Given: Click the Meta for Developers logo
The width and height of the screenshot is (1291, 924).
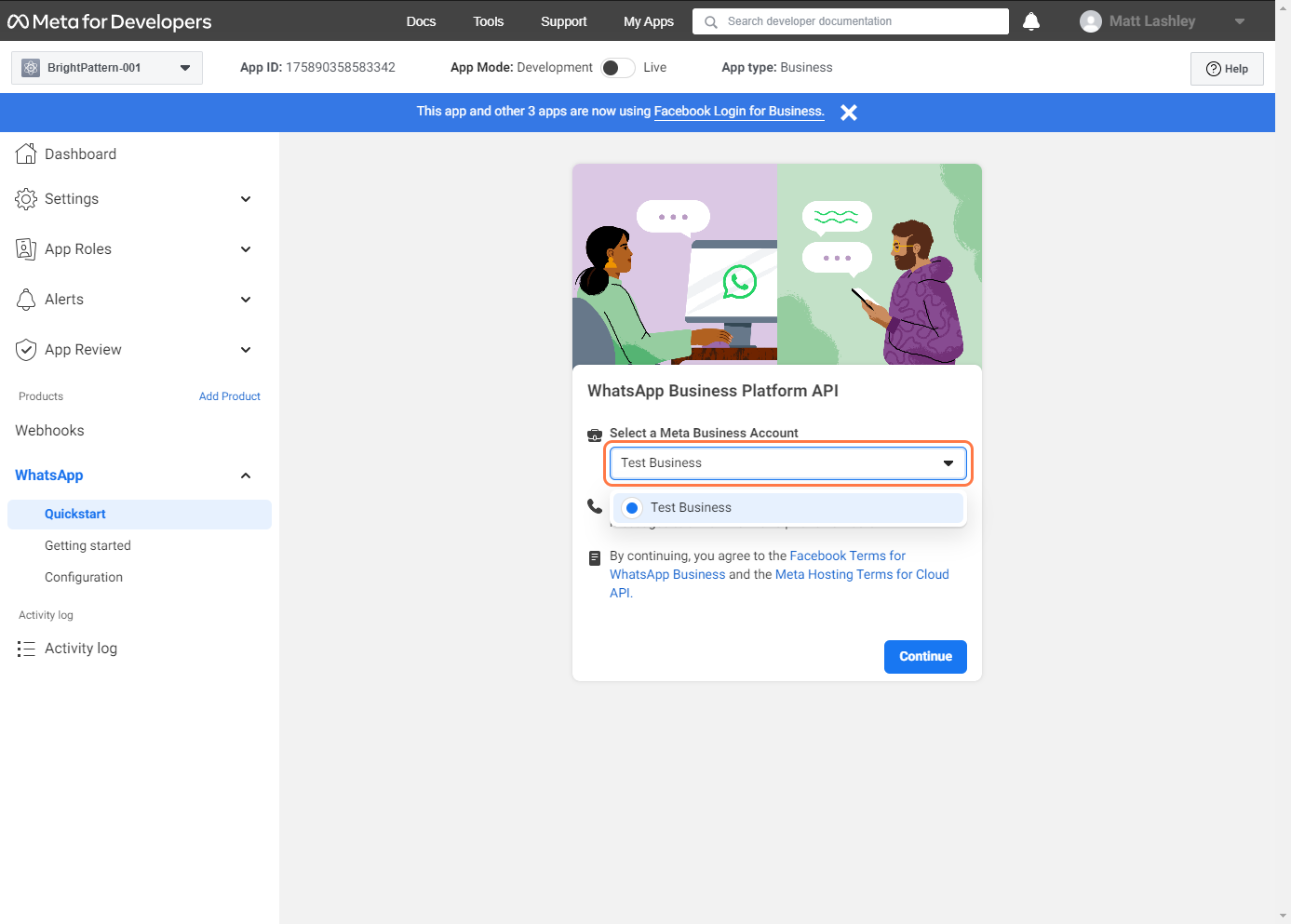Looking at the screenshot, I should click(110, 21).
